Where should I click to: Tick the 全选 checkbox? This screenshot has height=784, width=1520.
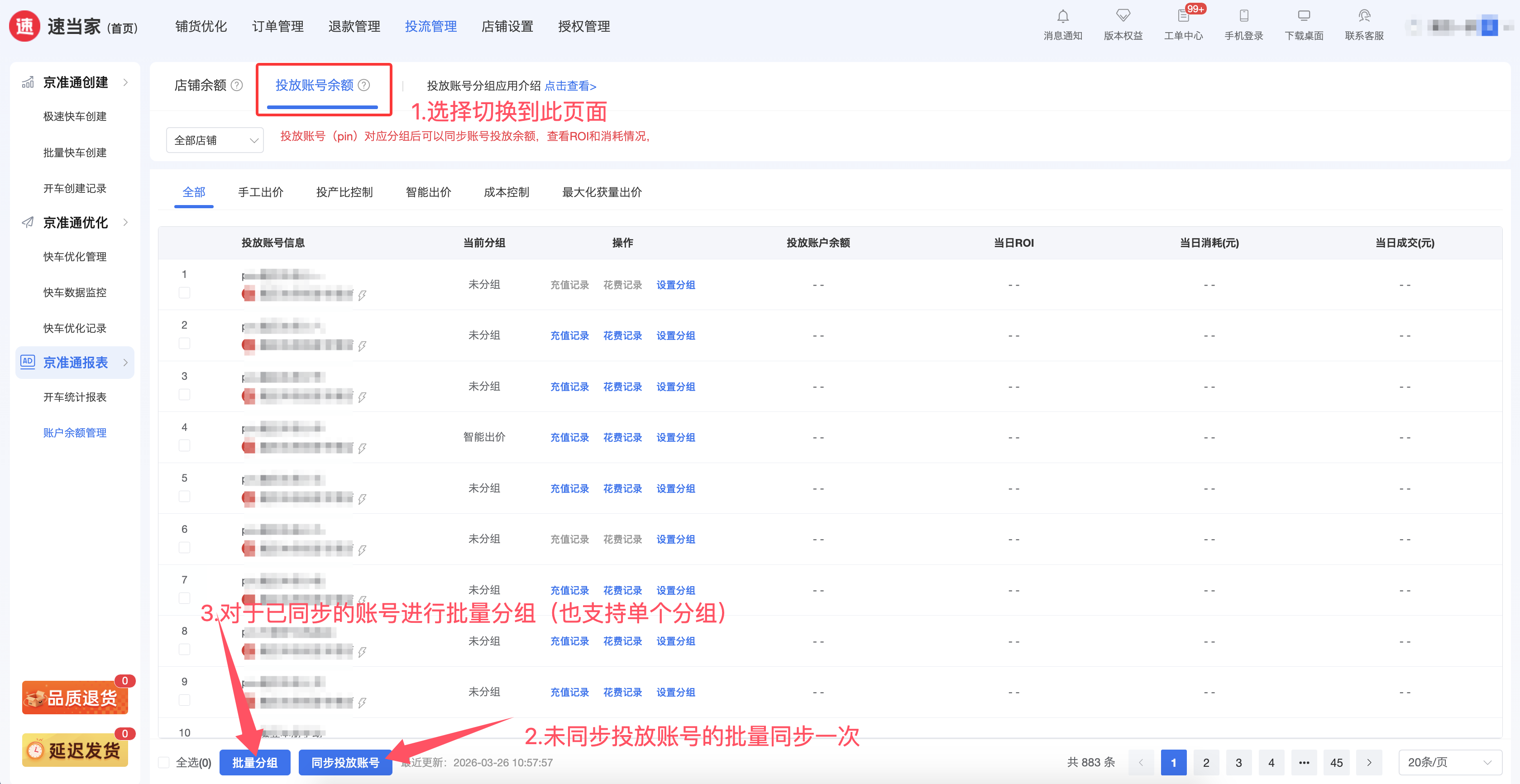164,762
